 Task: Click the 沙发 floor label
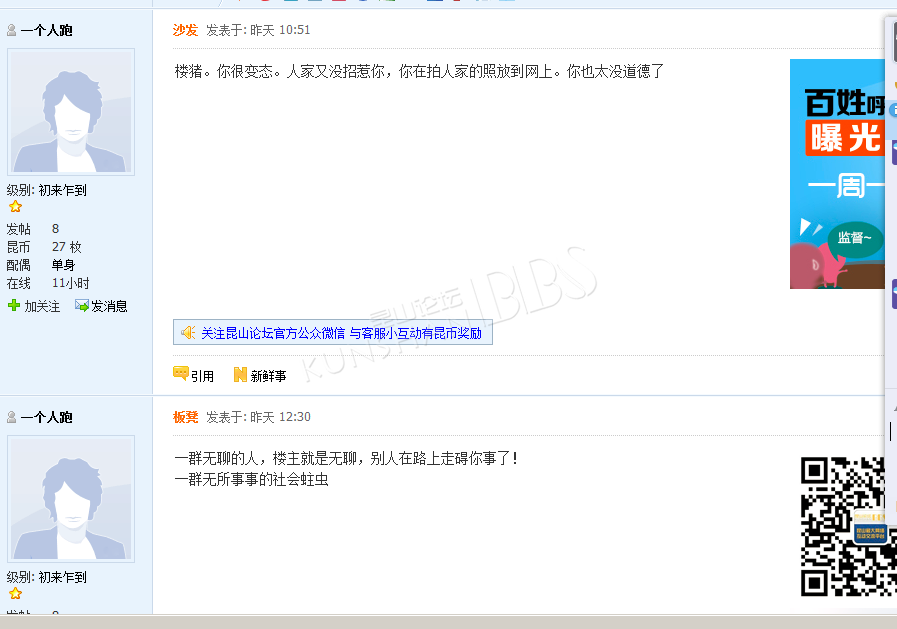pyautogui.click(x=185, y=30)
